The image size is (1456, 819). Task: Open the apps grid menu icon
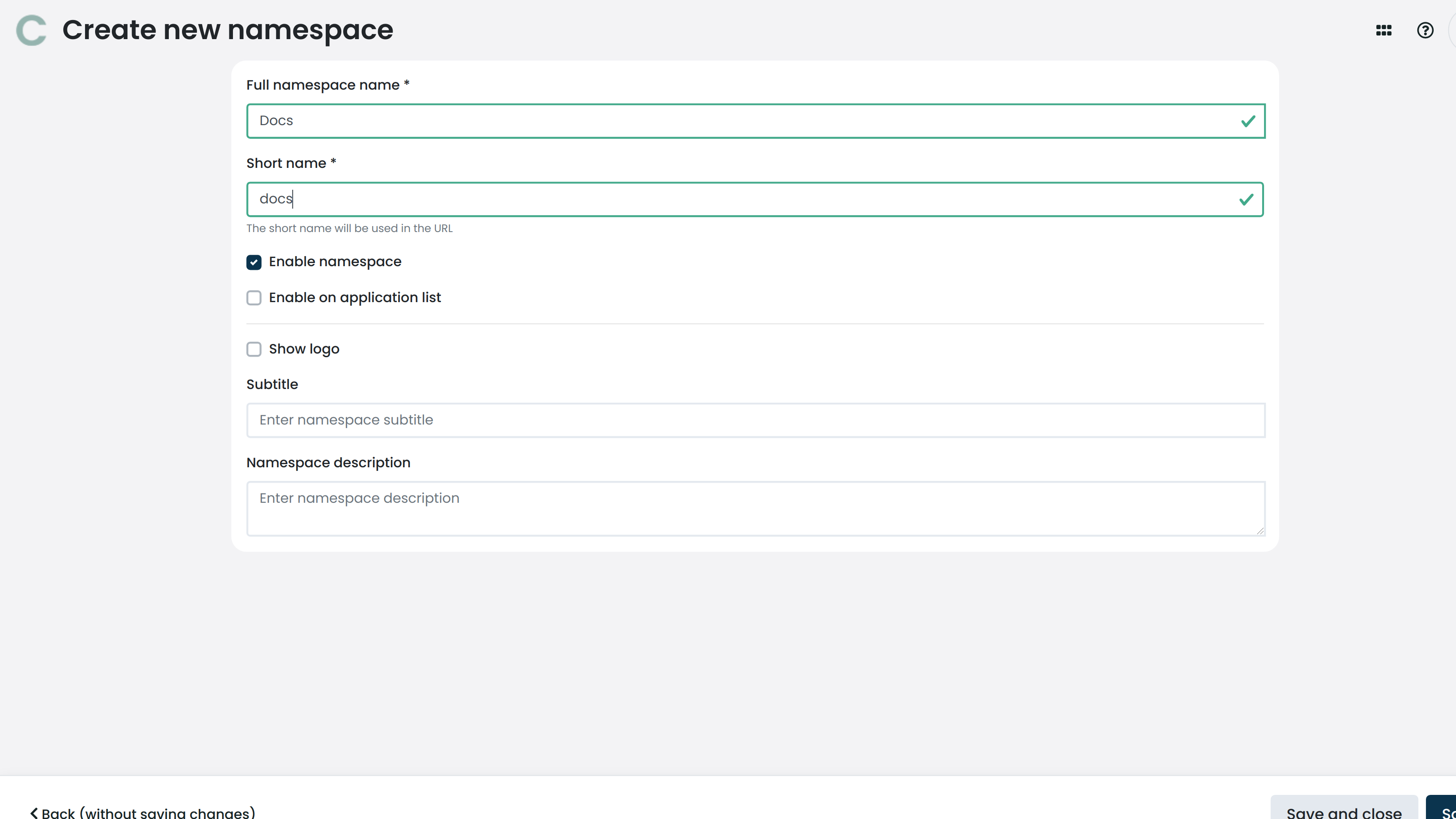pyautogui.click(x=1383, y=30)
